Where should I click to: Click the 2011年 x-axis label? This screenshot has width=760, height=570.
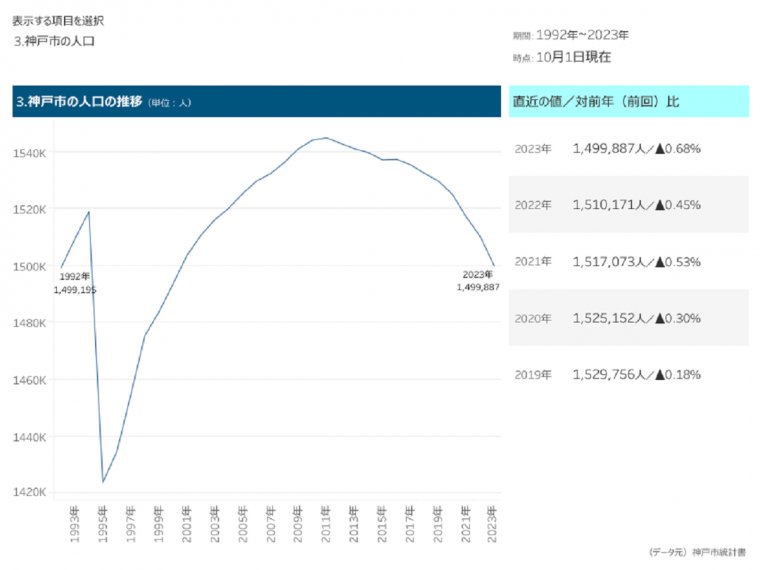326,524
